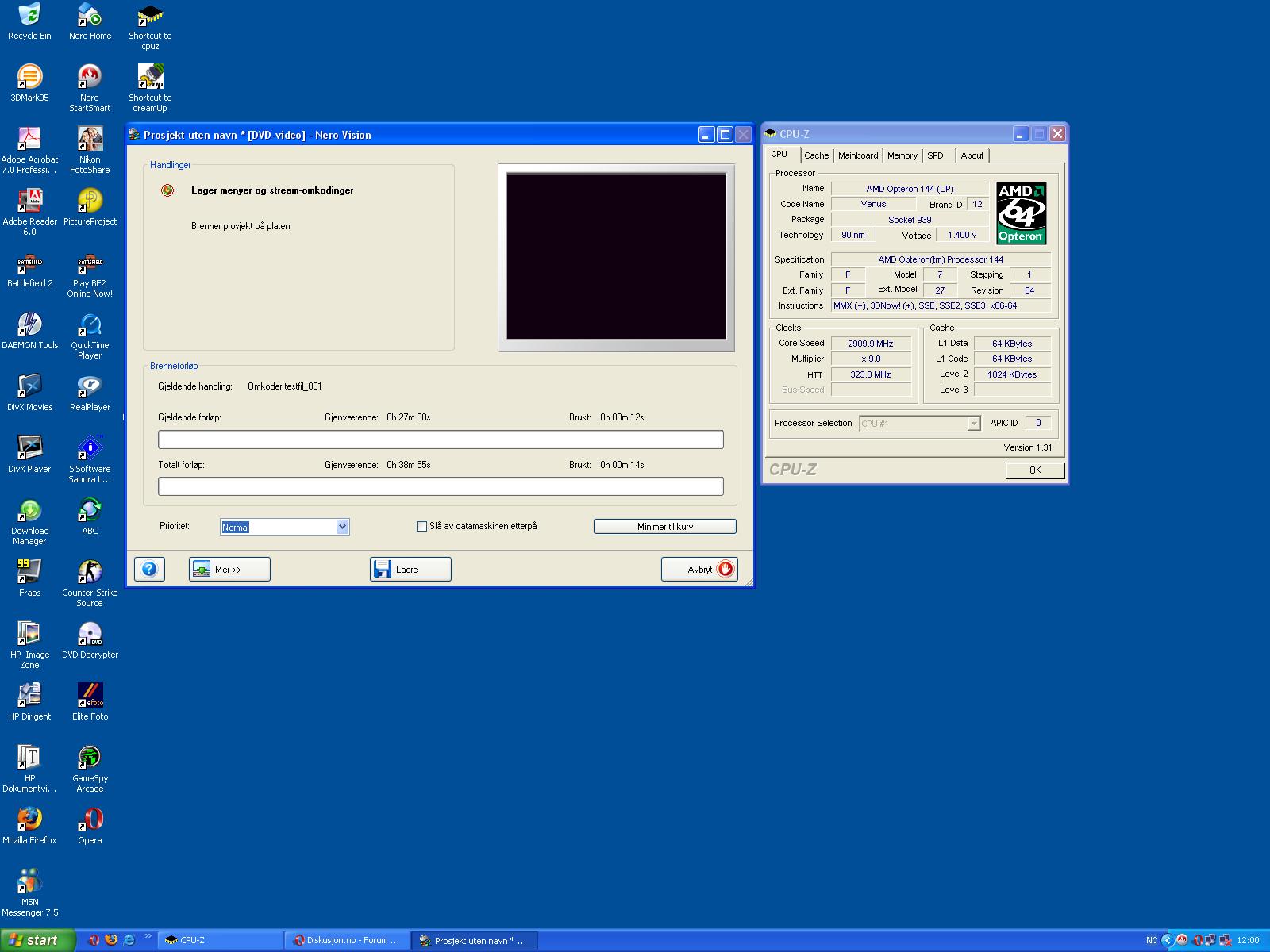Screen dimensions: 1270x952
Task: Click the Lagre save button
Action: 410,569
